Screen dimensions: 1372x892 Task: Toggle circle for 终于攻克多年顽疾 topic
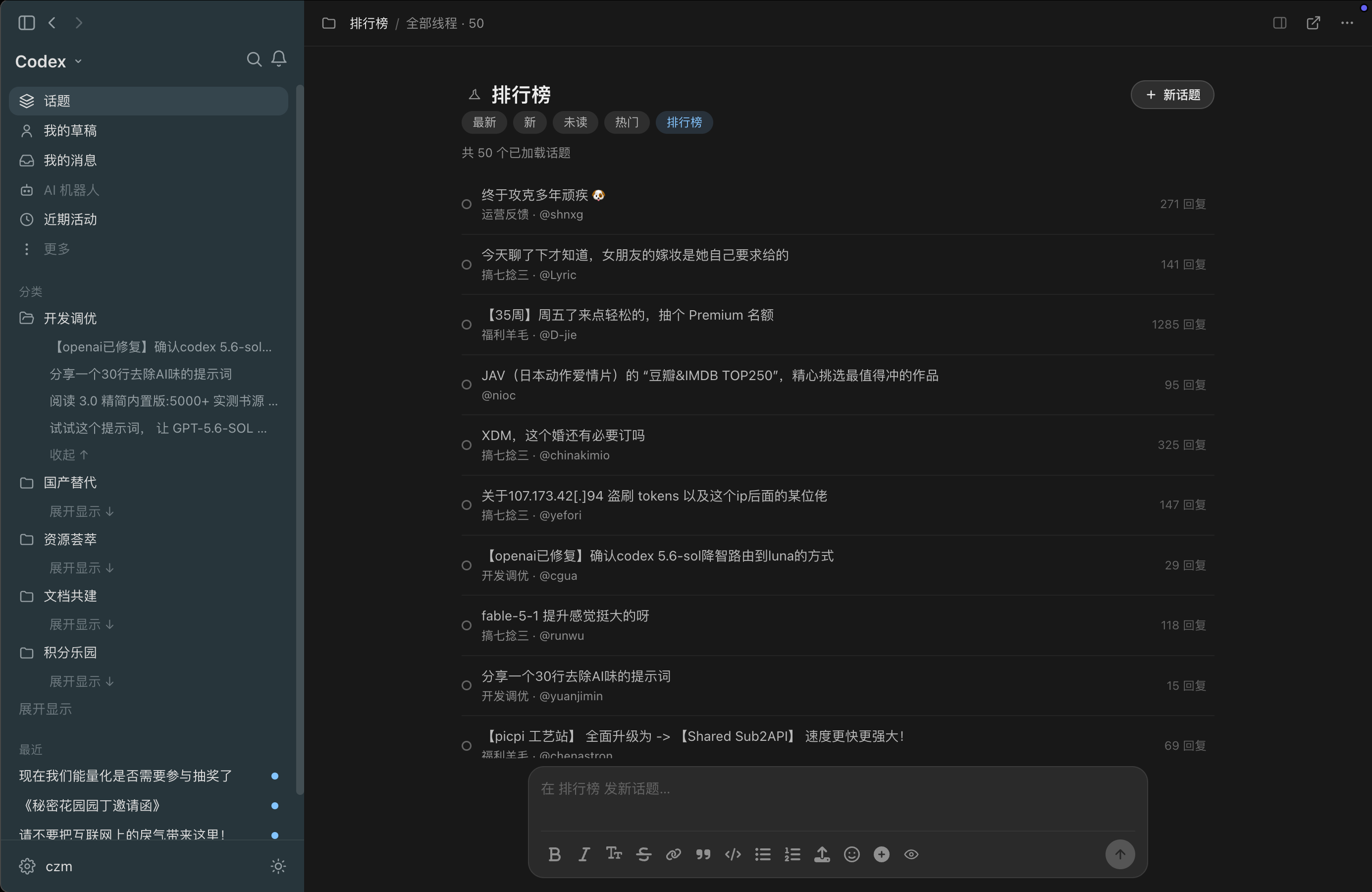pyautogui.click(x=467, y=204)
